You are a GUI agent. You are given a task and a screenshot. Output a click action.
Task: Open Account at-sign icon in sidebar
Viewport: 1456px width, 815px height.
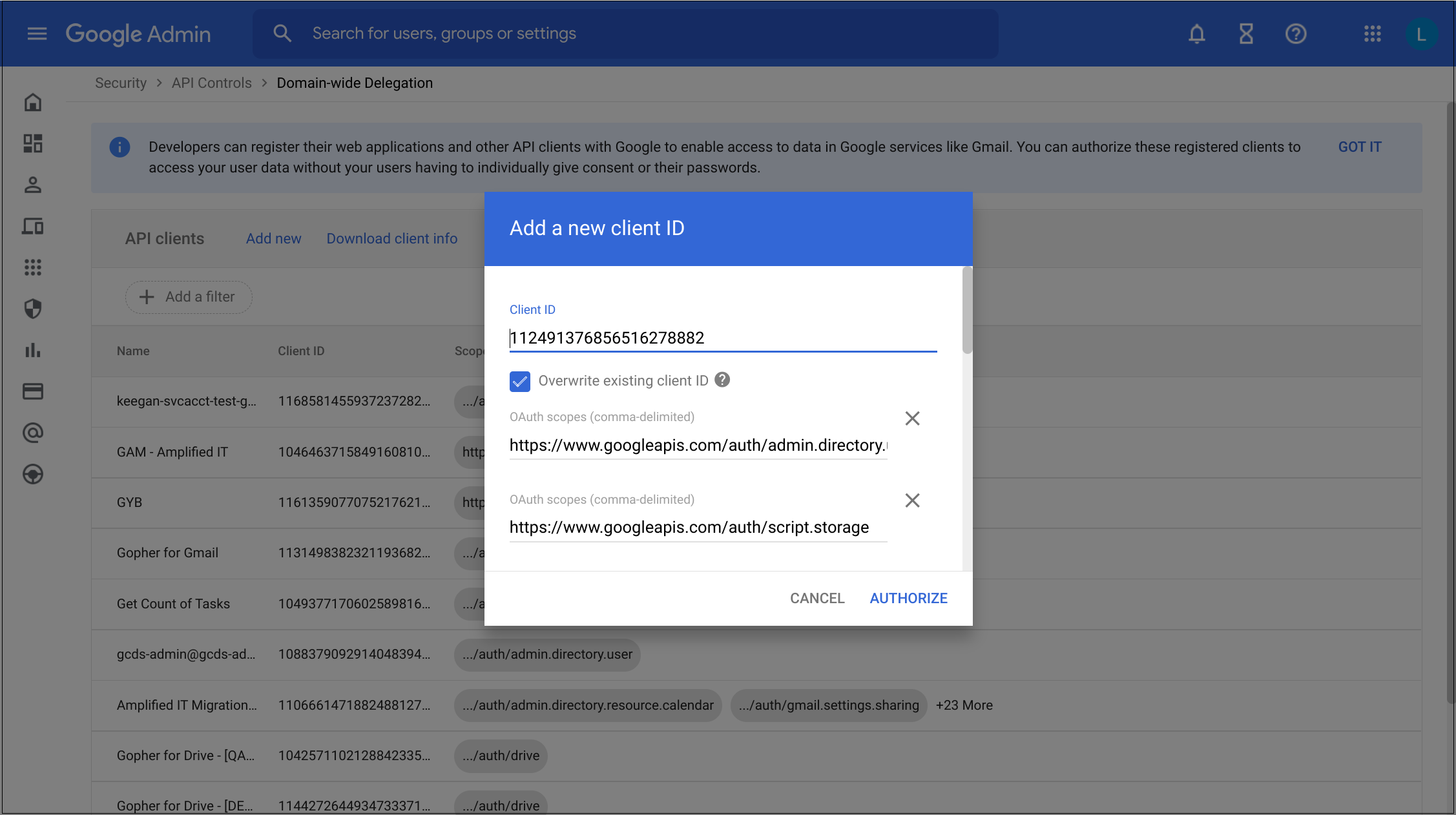coord(33,433)
